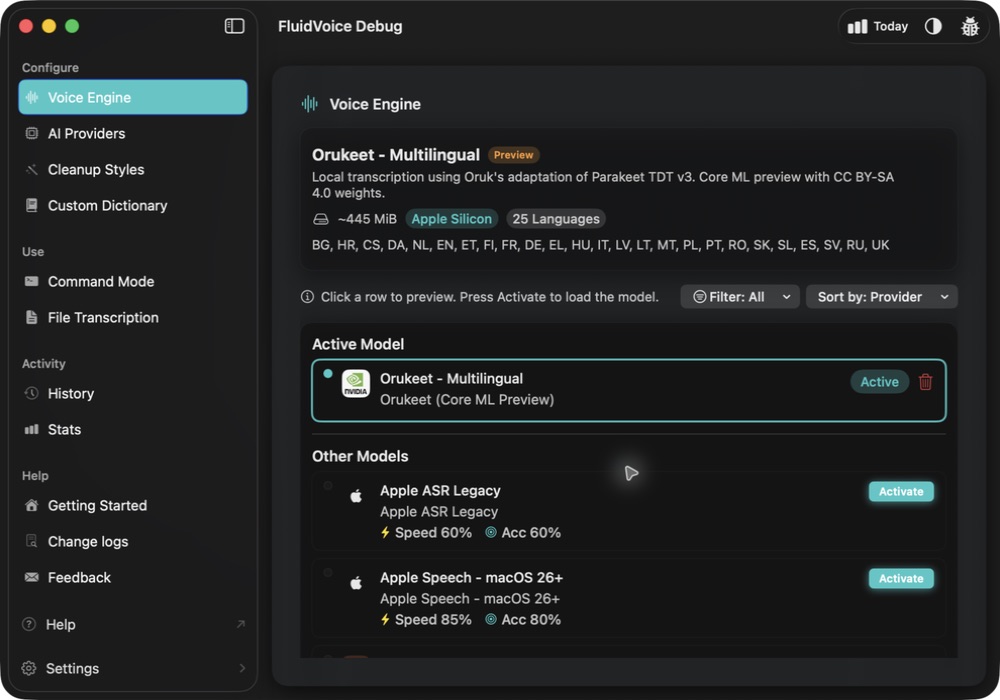
Task: Click the Feedback envelope icon
Action: (31, 578)
